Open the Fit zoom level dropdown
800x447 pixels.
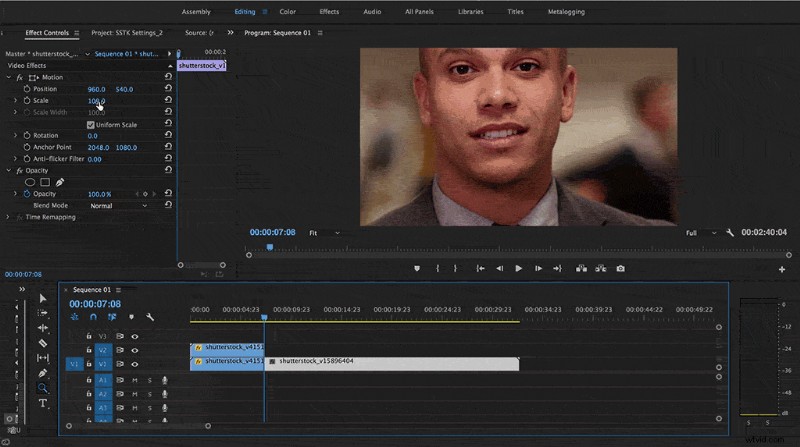tap(324, 233)
